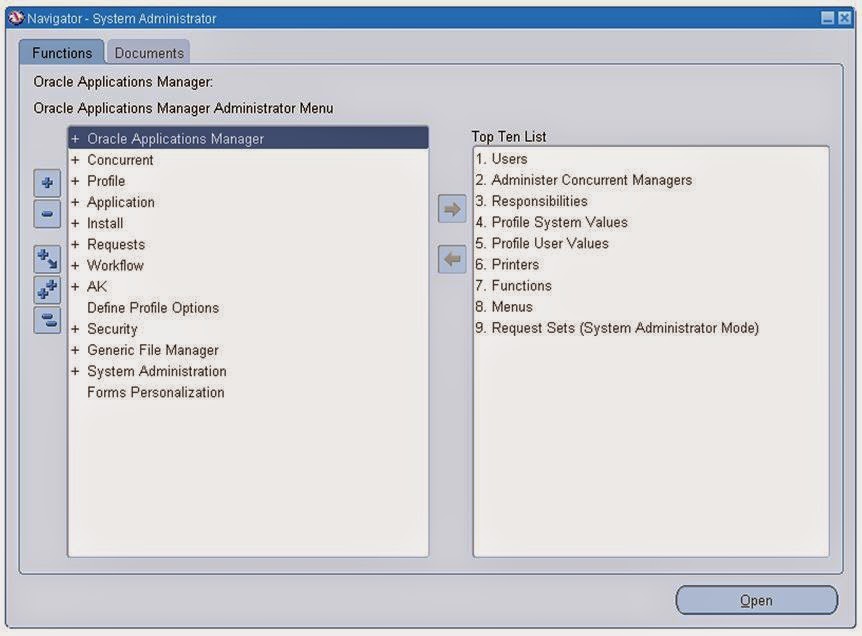Select '1. Users' in Top Ten List

[501, 159]
